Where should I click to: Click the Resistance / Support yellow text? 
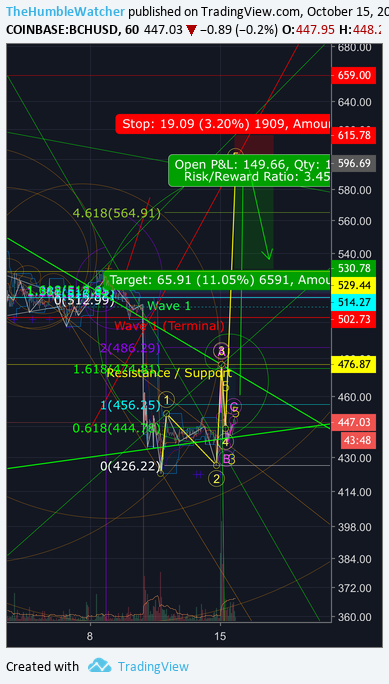169,373
